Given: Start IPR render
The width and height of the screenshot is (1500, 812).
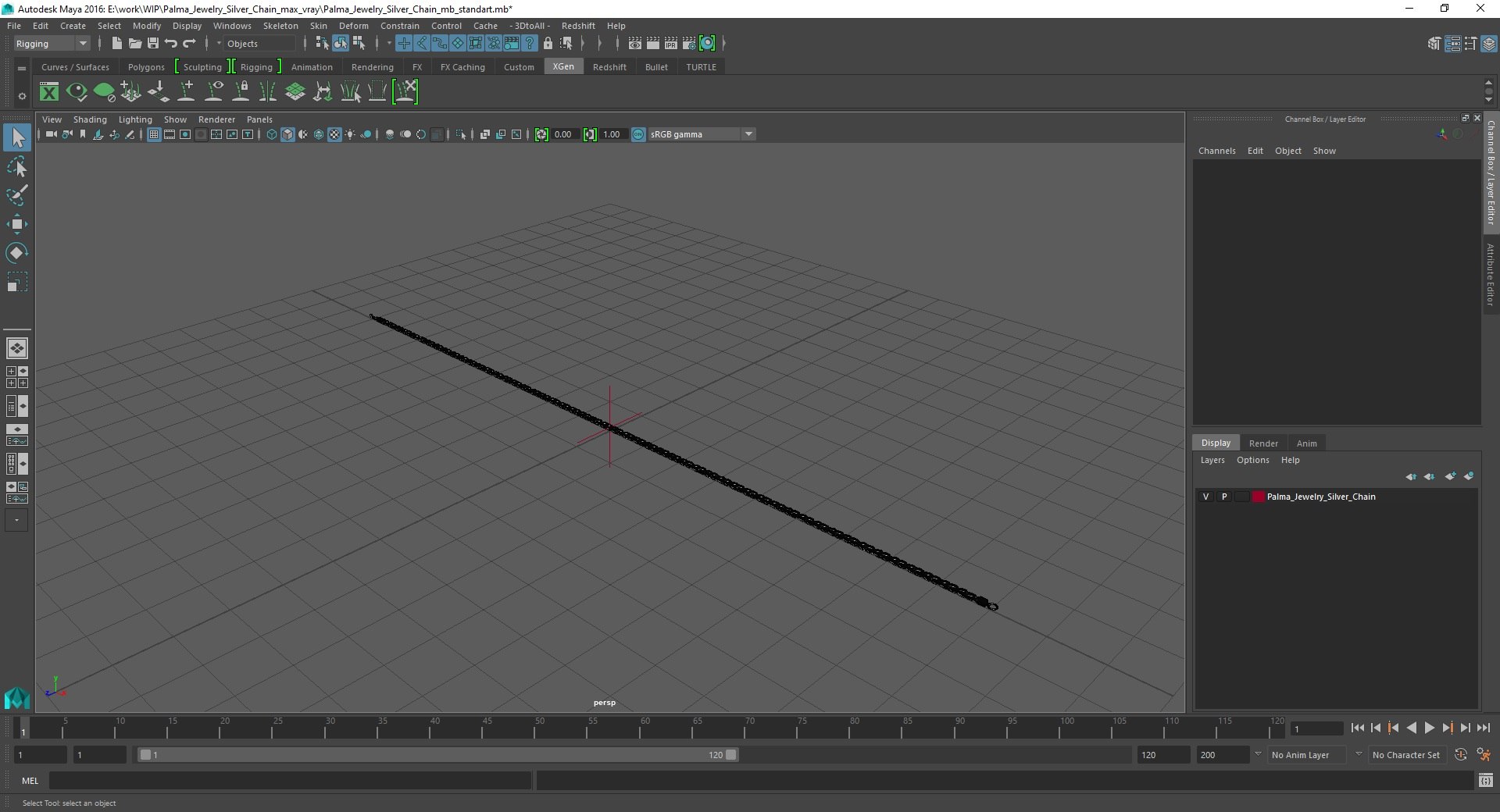Looking at the screenshot, I should coord(671,44).
